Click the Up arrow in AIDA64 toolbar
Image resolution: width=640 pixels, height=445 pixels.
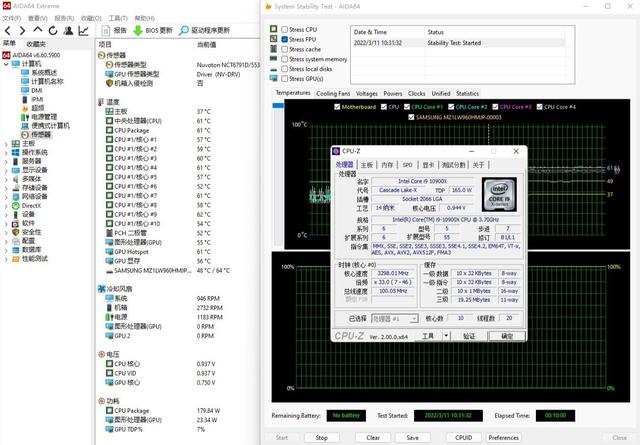tap(38, 30)
